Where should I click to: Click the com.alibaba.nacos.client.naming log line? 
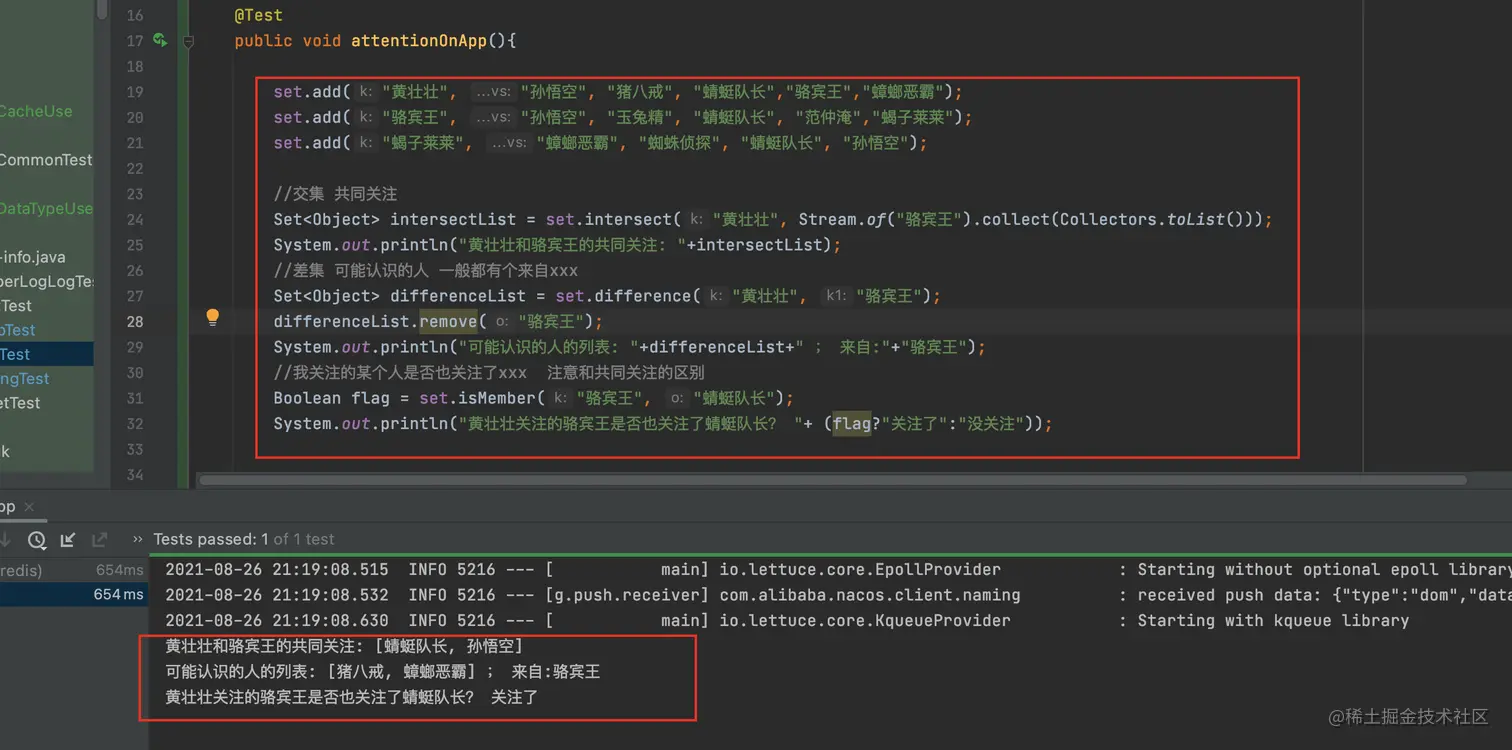pos(838,595)
